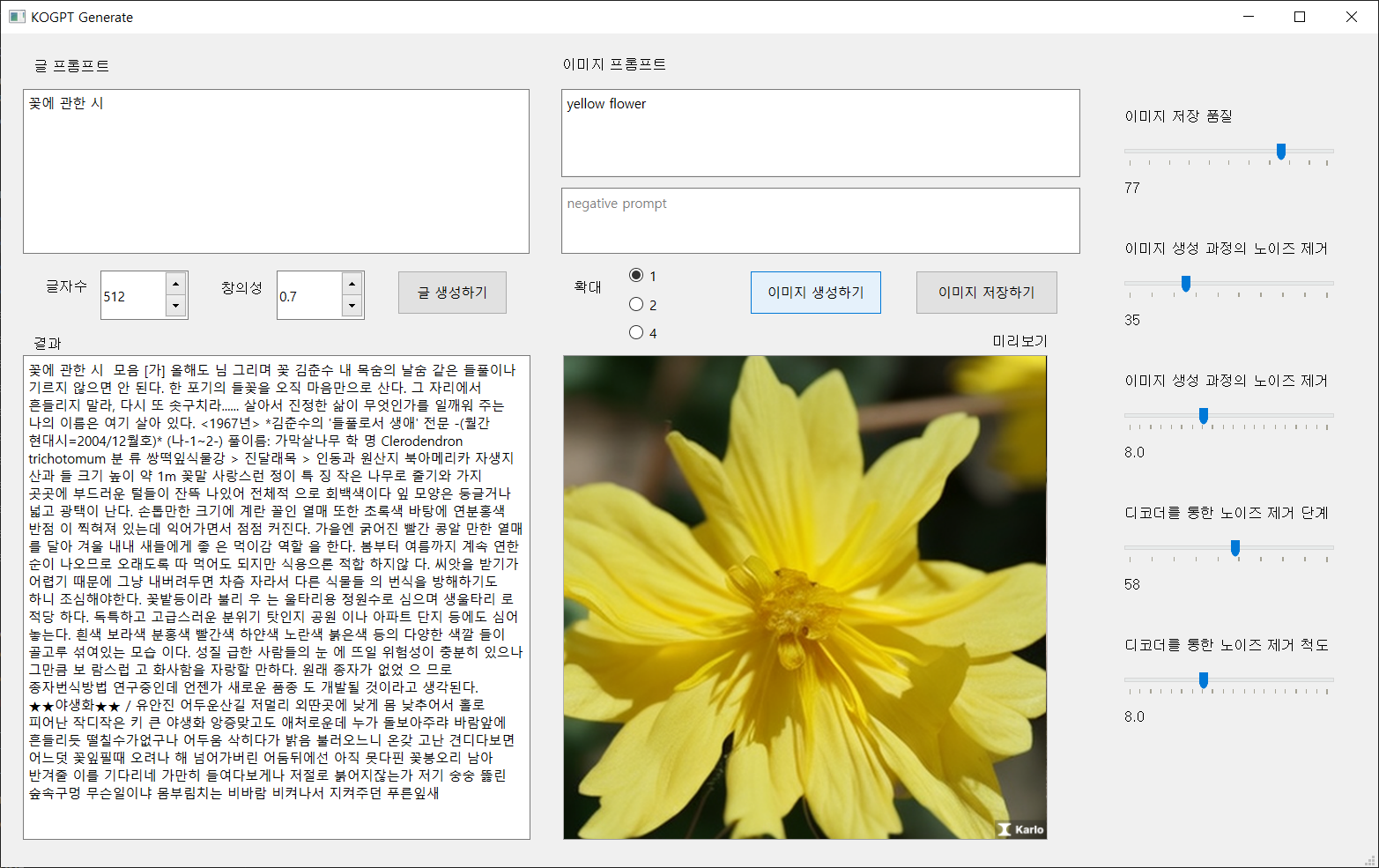
Task: Click into the 글 프롬프트 text box
Action: (x=276, y=172)
